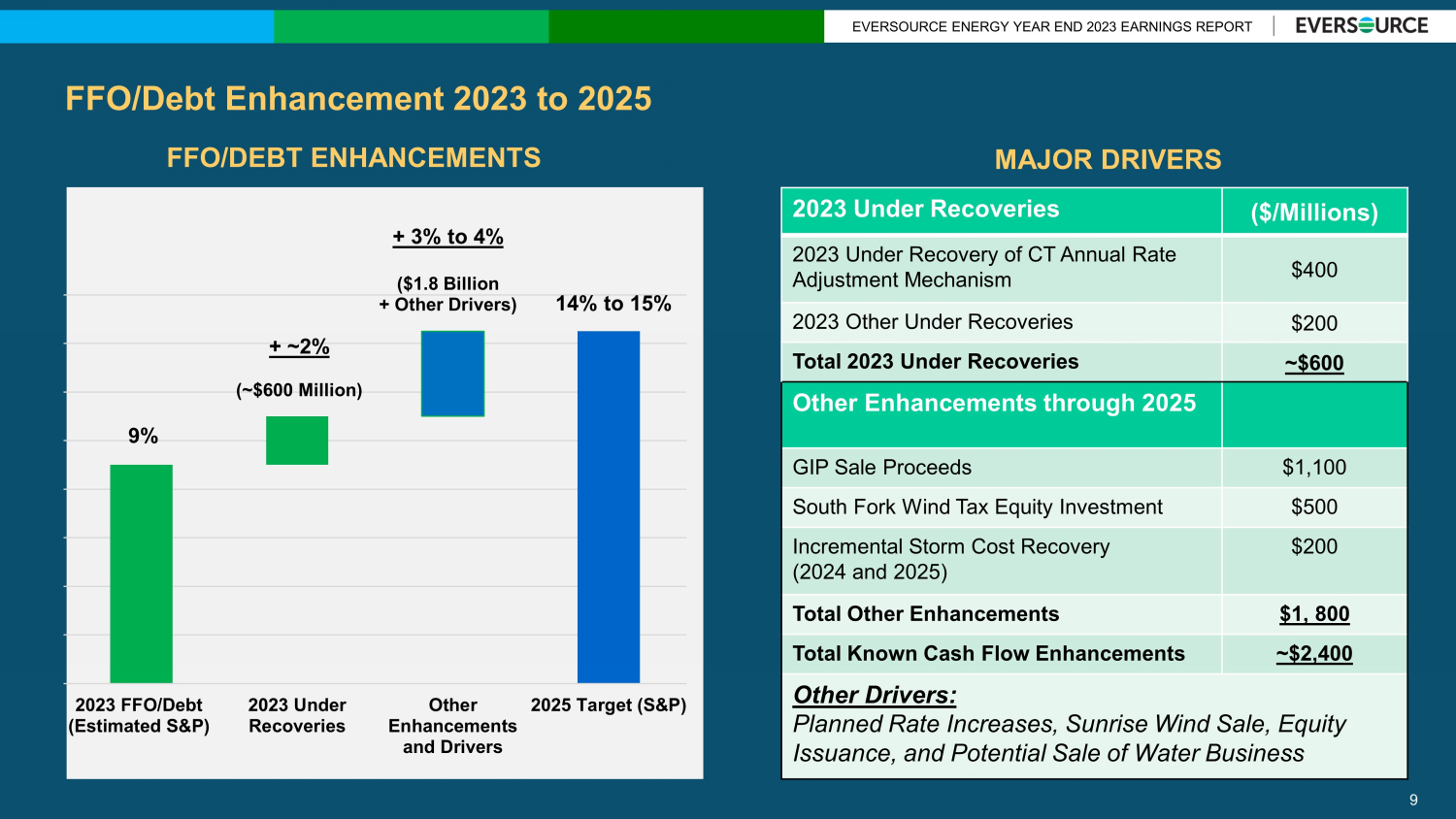Click the "Other Enhancements through 2025" table header
The width and height of the screenshot is (1456, 819).
(x=994, y=404)
